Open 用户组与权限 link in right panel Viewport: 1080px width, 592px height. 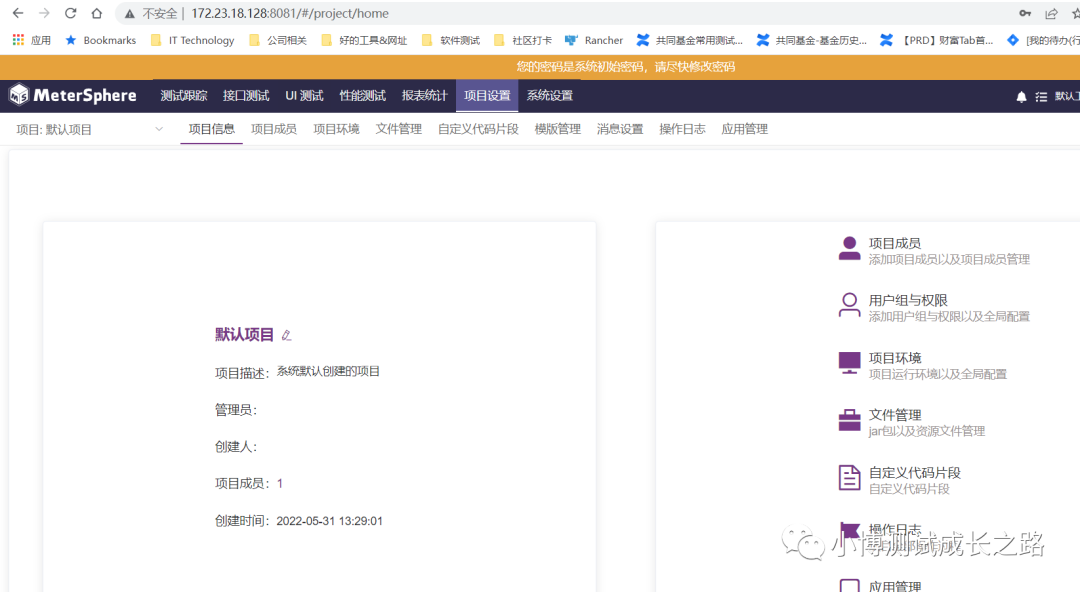[908, 300]
